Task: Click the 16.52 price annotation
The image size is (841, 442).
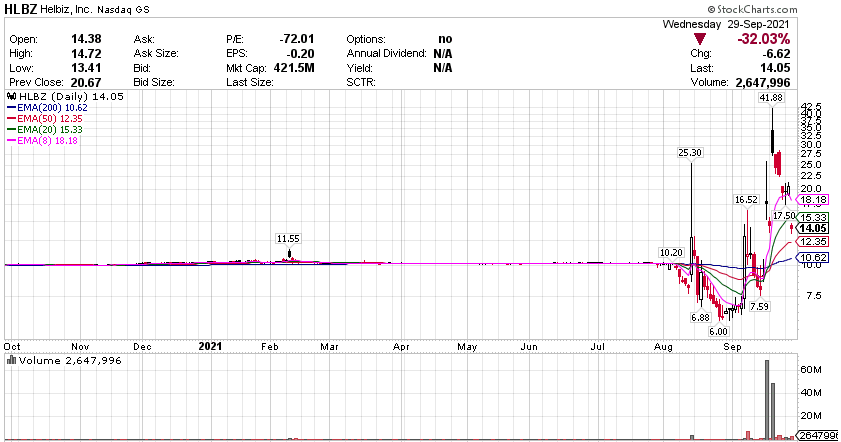Action: pyautogui.click(x=746, y=200)
